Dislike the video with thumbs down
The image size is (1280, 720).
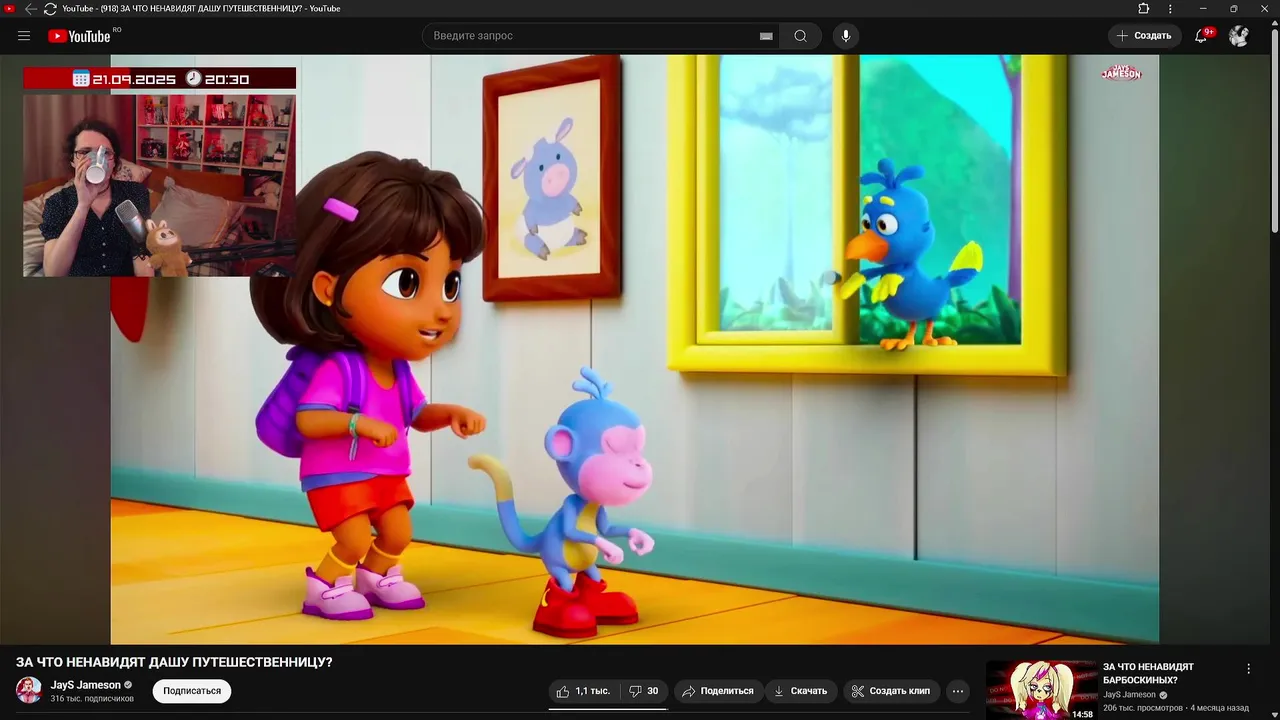(644, 691)
